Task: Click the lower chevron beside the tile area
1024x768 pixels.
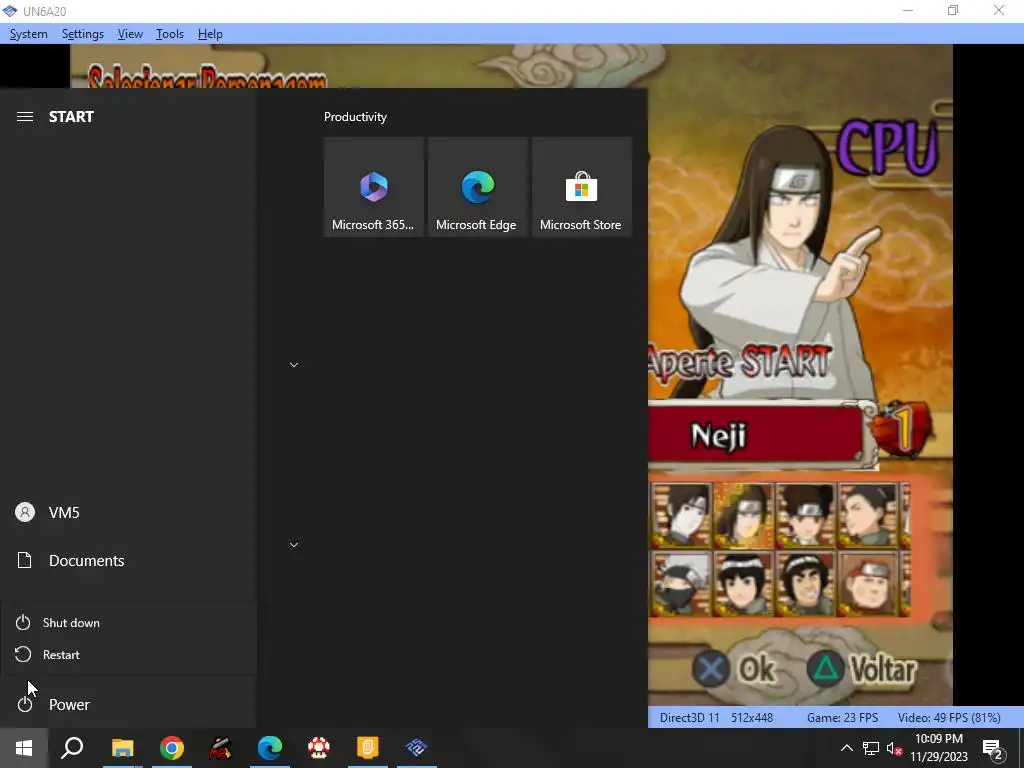Action: [x=294, y=545]
